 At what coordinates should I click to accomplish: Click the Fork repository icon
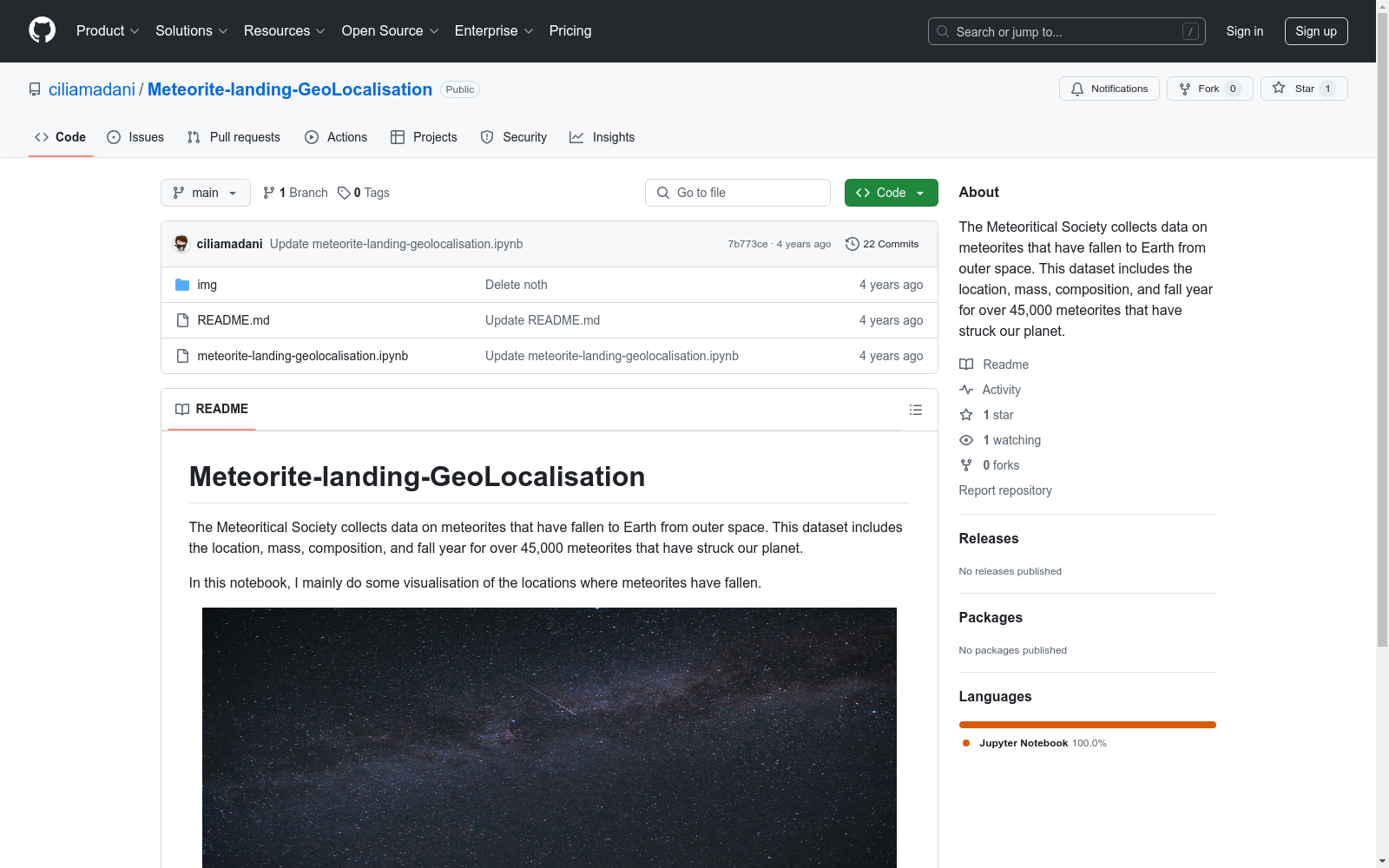(1185, 89)
